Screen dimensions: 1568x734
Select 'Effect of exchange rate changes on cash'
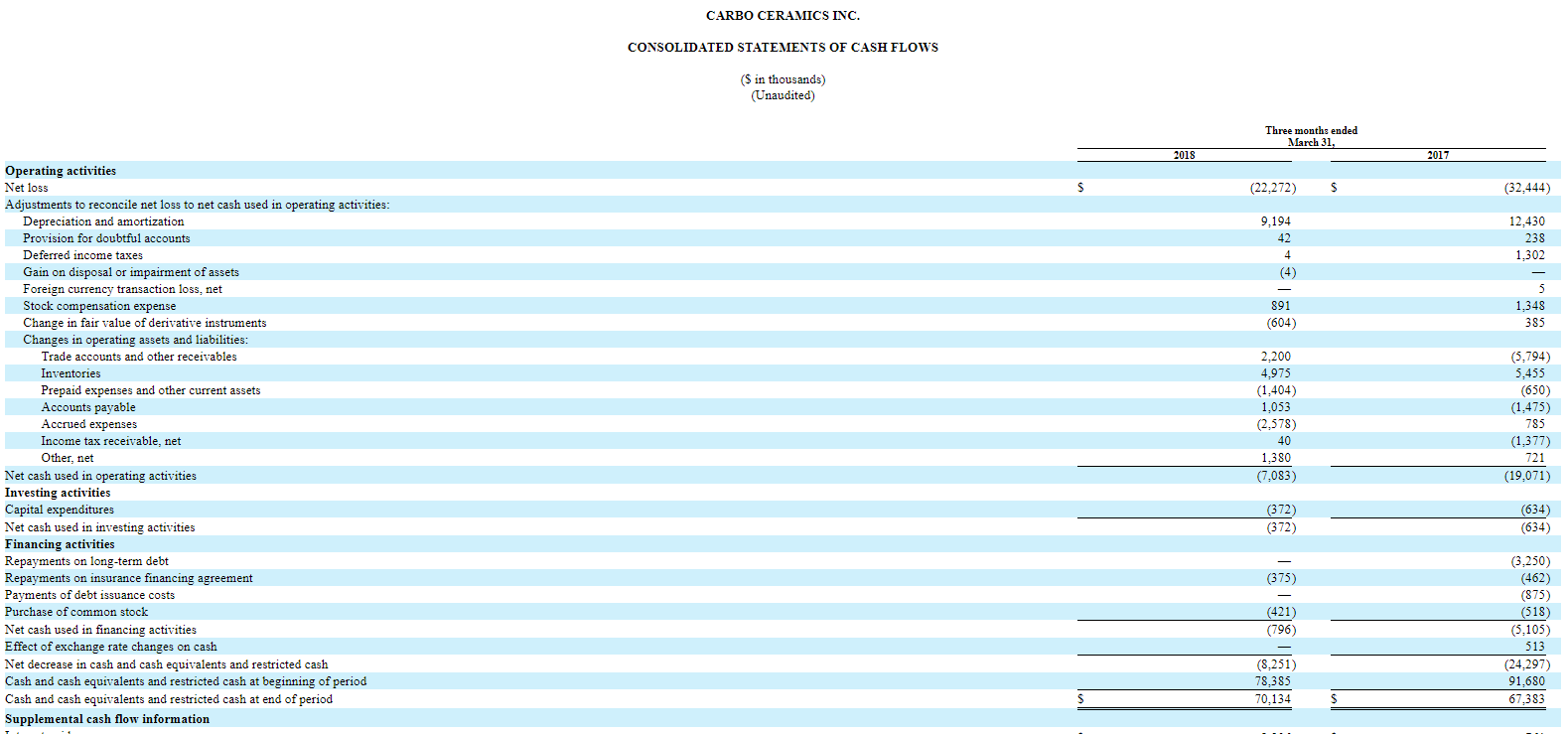pyautogui.click(x=110, y=647)
